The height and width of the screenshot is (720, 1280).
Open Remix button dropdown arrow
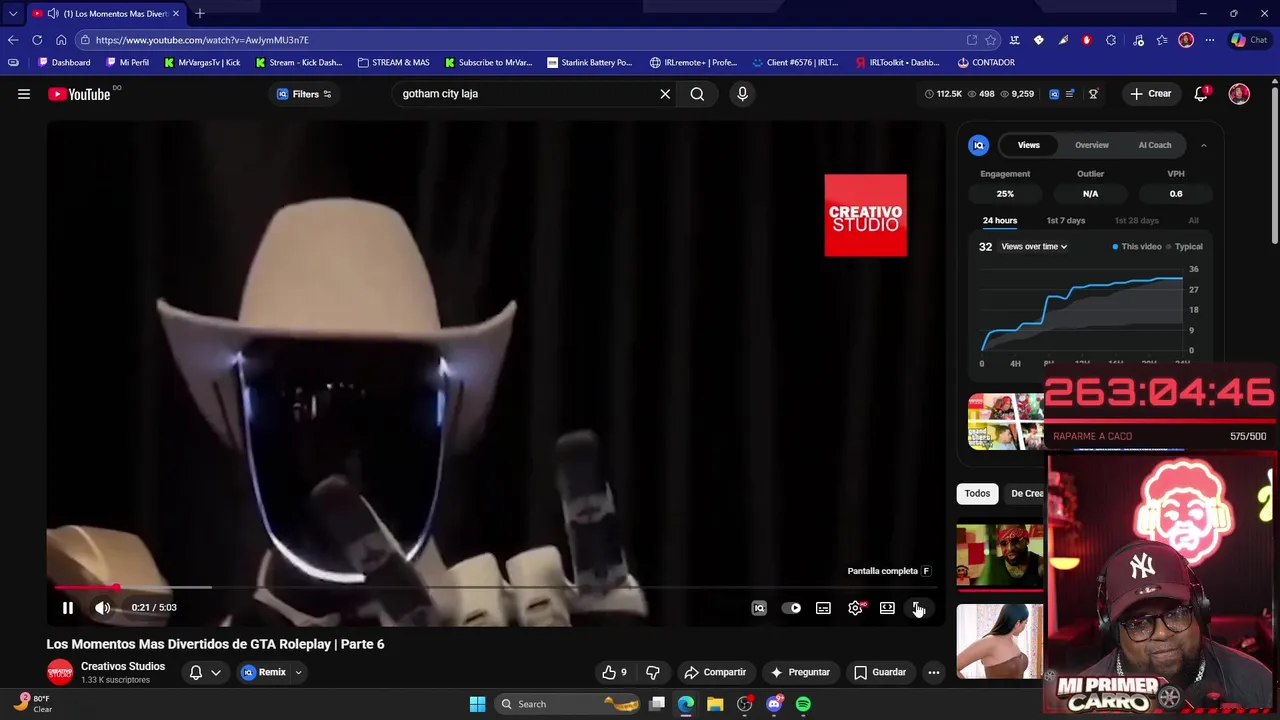[298, 672]
